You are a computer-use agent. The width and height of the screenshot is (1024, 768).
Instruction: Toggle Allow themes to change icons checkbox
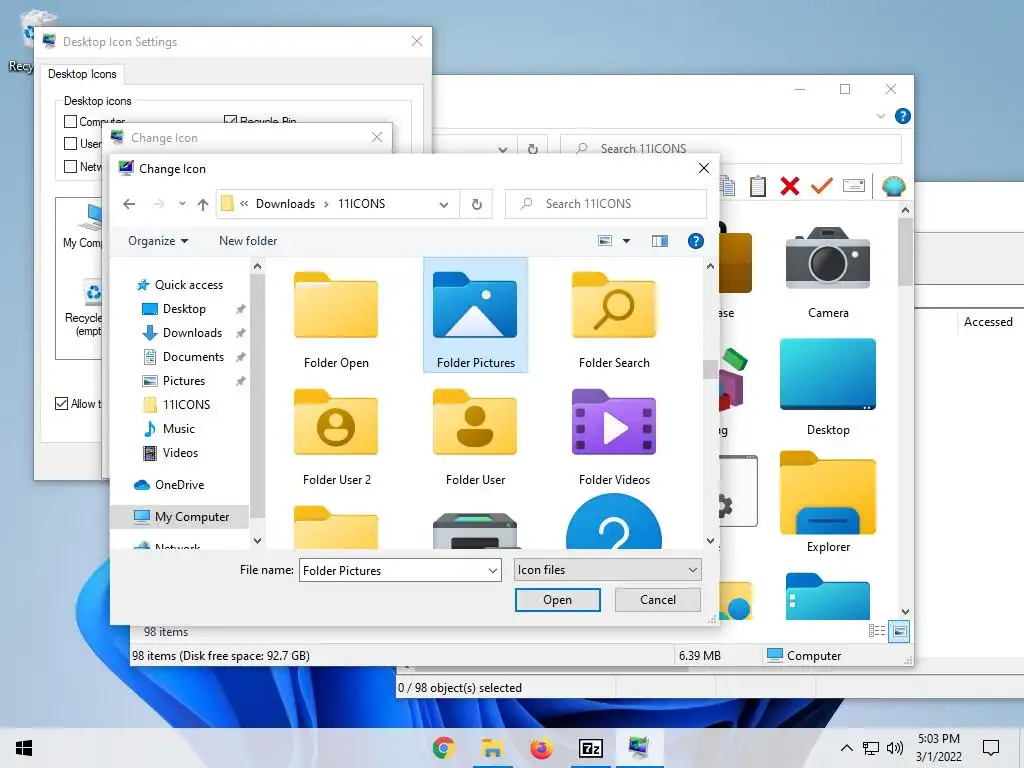(61, 404)
